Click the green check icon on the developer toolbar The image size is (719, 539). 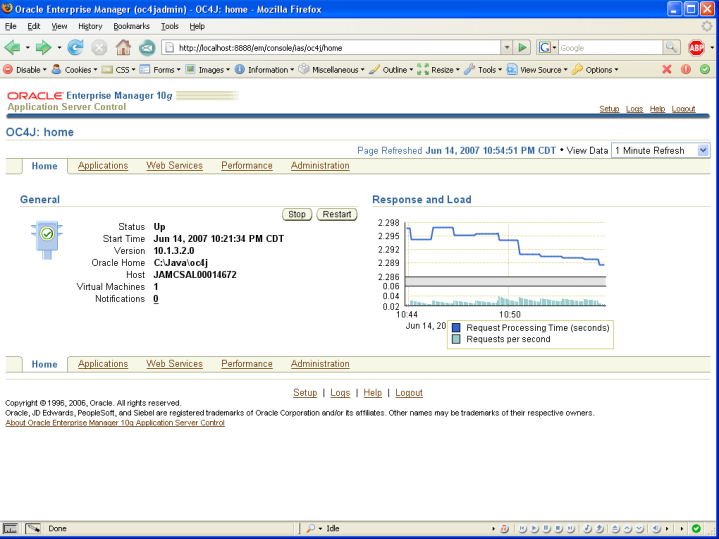[705, 70]
